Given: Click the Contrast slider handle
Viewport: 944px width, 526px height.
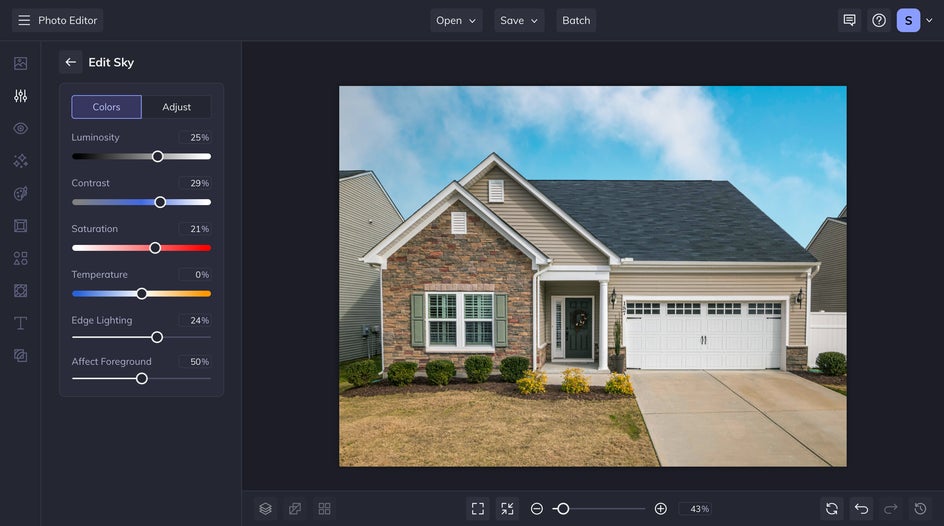Looking at the screenshot, I should pos(160,202).
